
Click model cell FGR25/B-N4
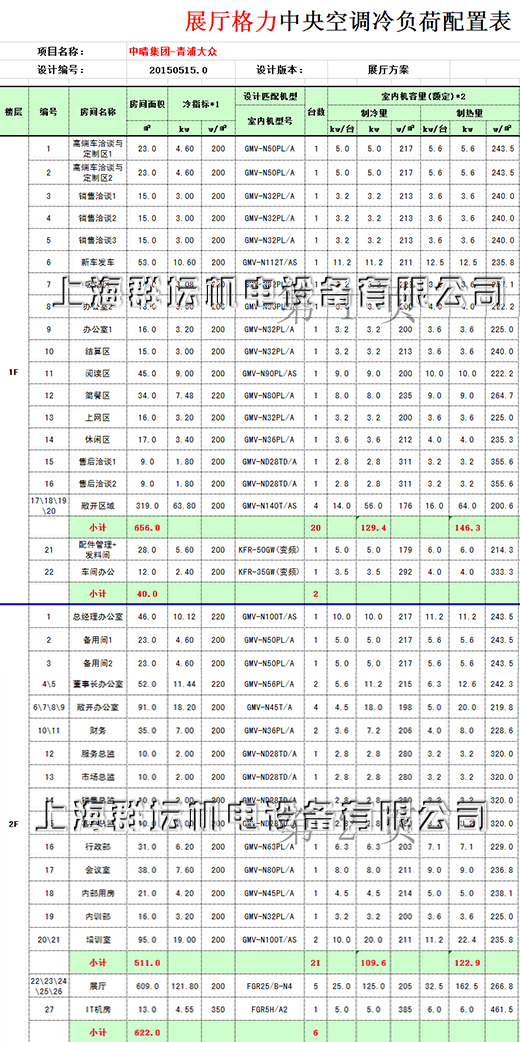[x=270, y=986]
